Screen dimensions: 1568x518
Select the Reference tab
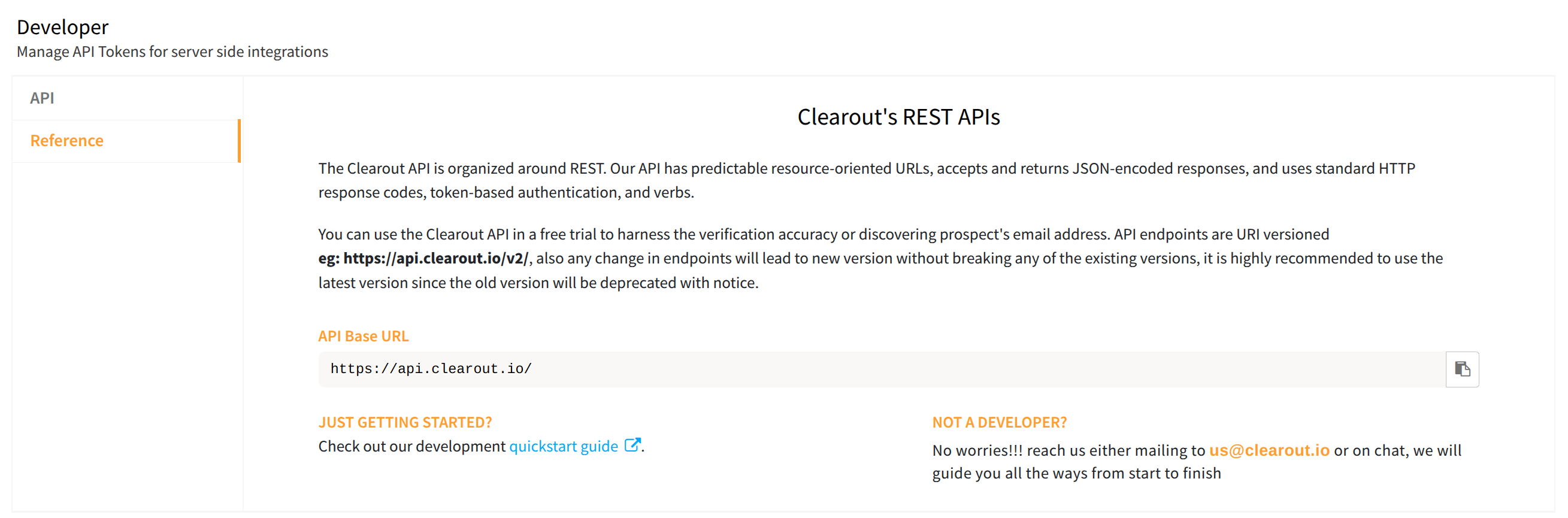(x=67, y=141)
